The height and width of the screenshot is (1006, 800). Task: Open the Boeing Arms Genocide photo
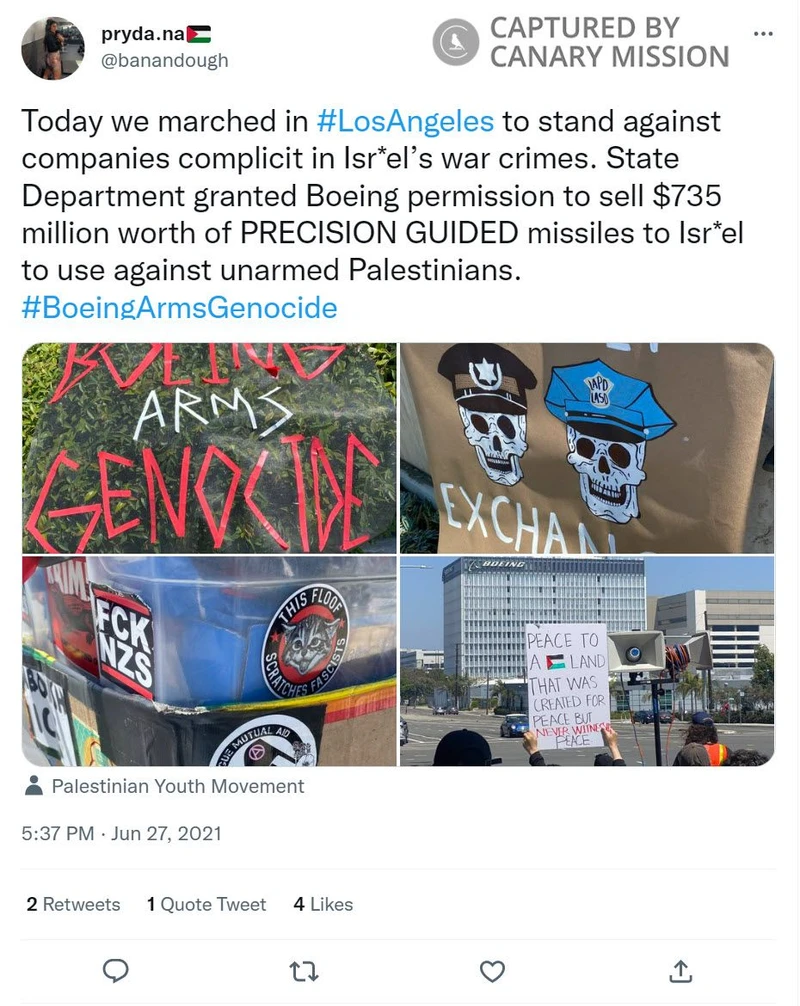click(x=209, y=448)
